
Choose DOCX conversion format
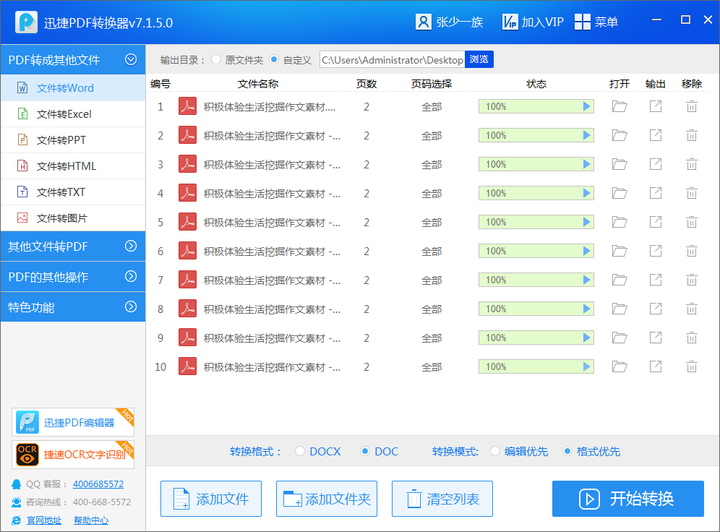(x=300, y=451)
